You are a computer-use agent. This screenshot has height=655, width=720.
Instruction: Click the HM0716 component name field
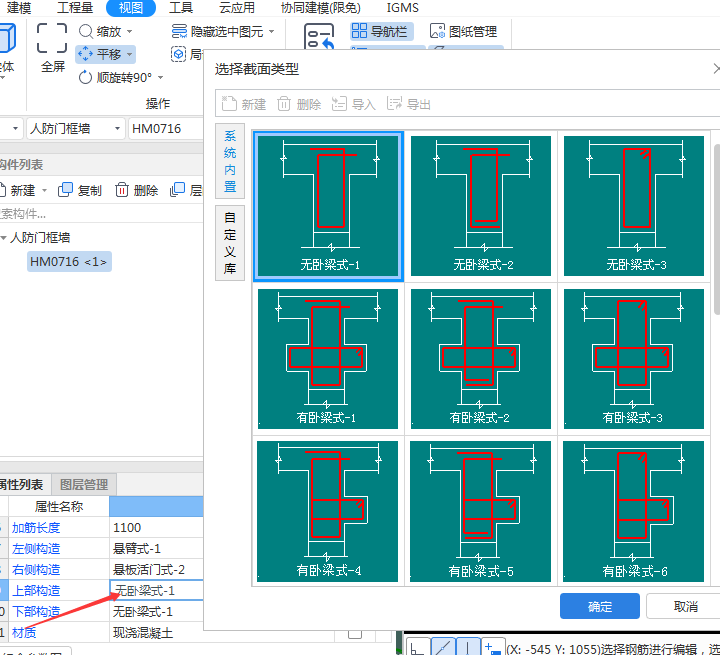click(165, 128)
